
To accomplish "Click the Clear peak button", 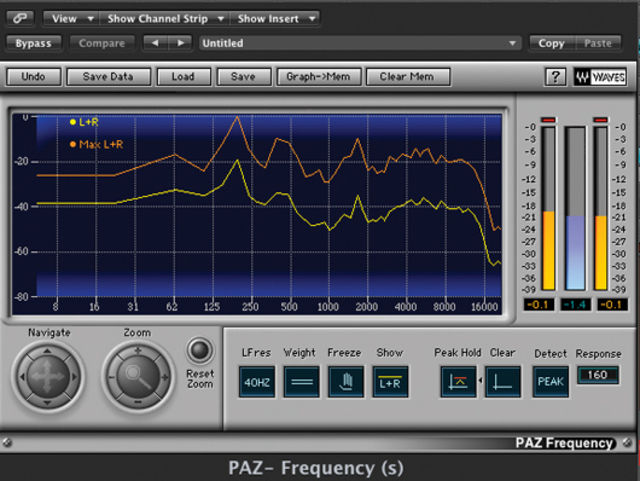I will click(x=503, y=382).
